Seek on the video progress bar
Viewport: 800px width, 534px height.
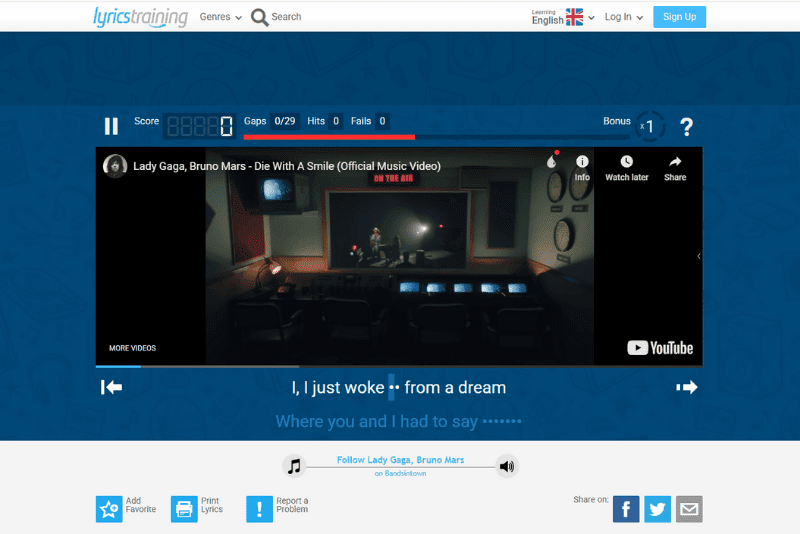(x=399, y=366)
